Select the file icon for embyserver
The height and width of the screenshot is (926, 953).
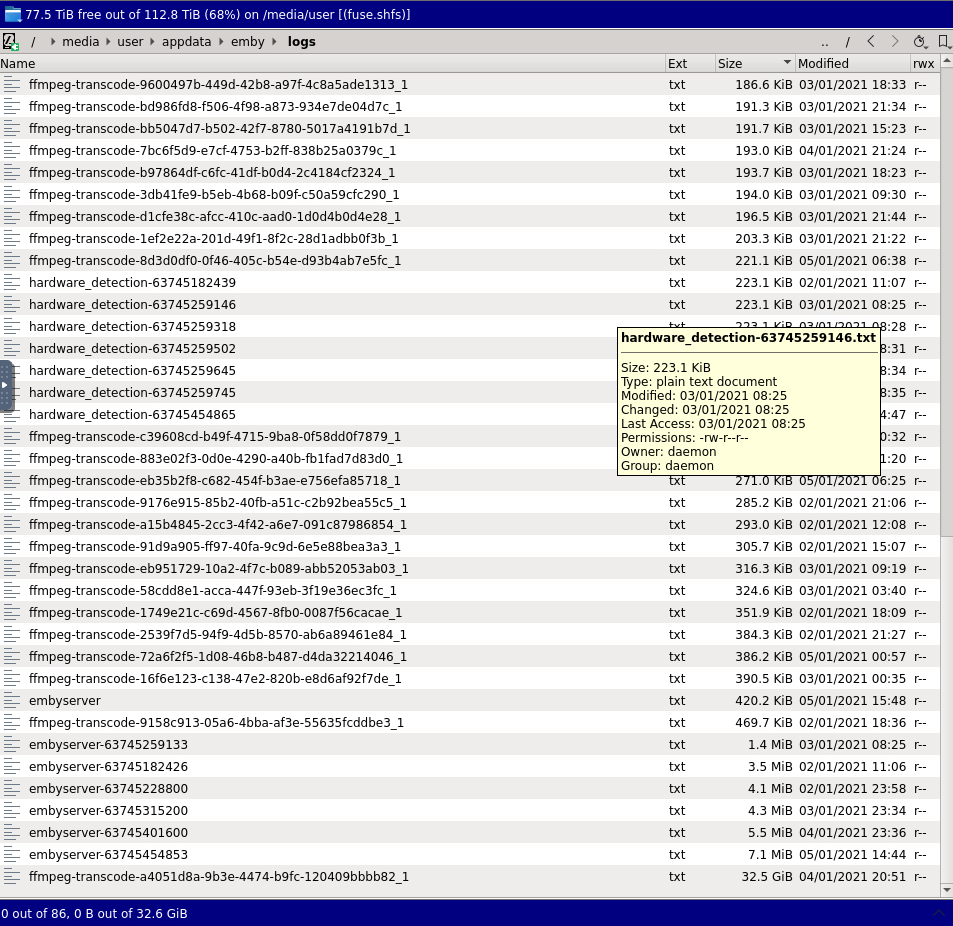[x=12, y=701]
